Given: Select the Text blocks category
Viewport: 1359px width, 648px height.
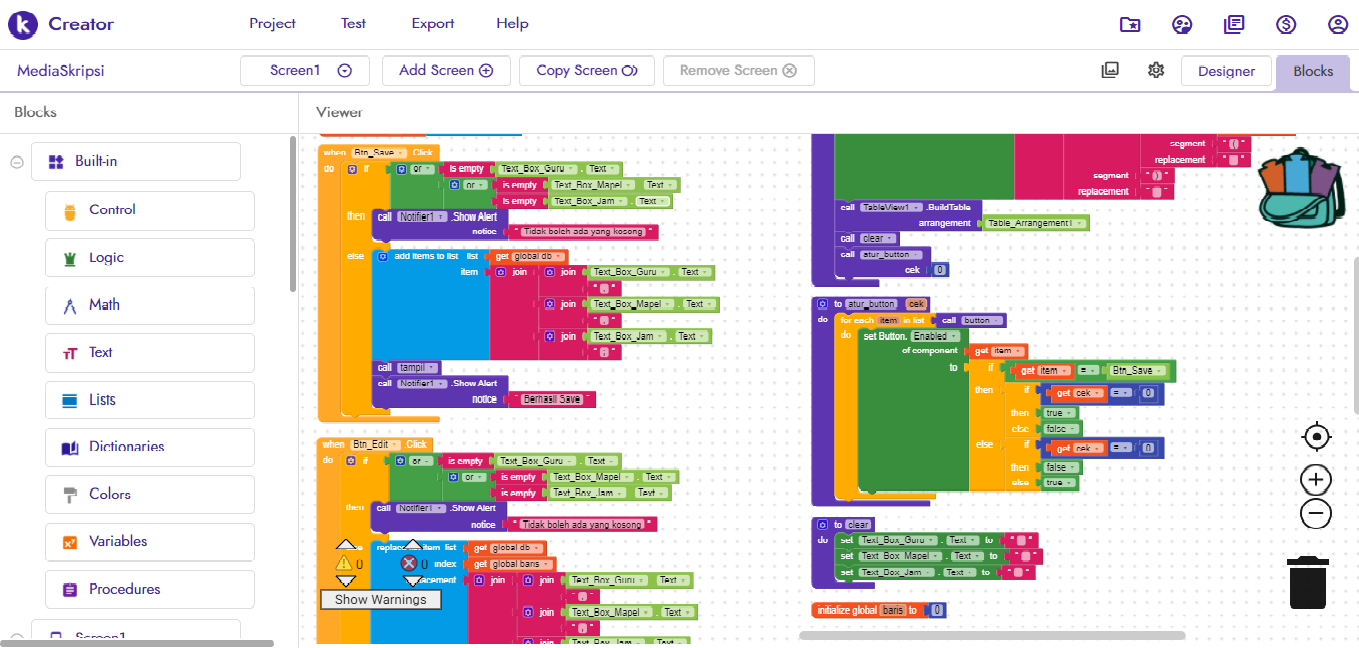Looking at the screenshot, I should [x=150, y=353].
